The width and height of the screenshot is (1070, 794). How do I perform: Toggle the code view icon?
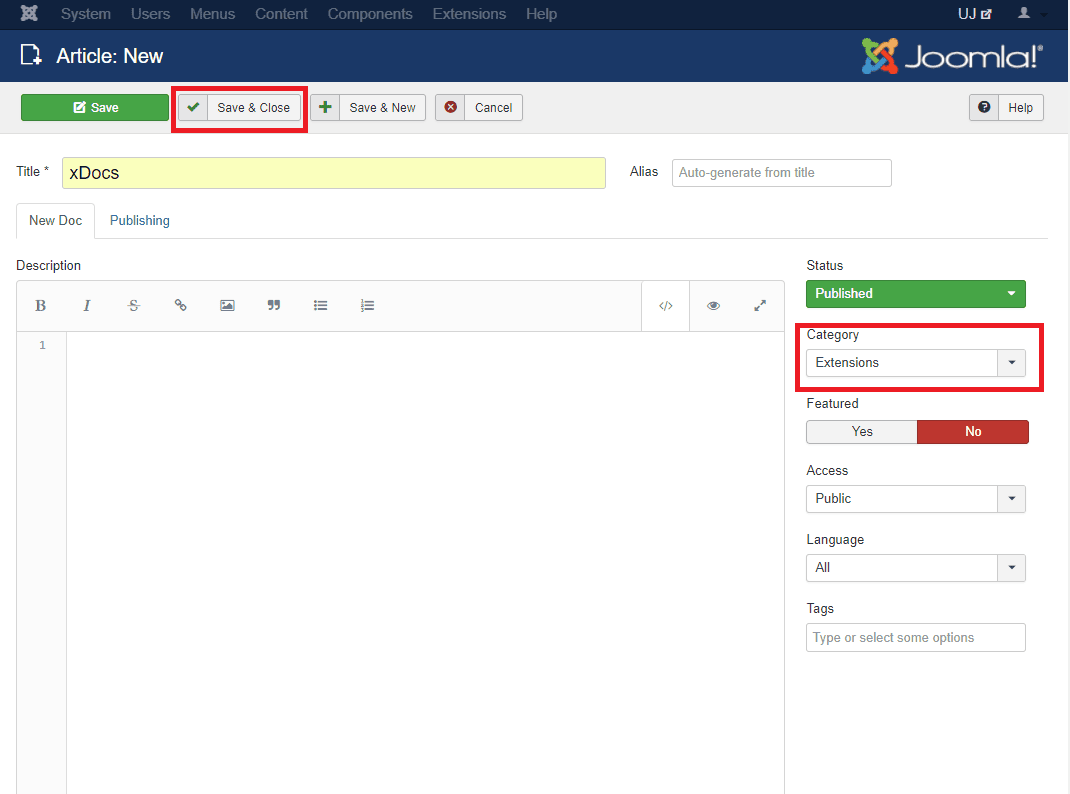tap(666, 306)
